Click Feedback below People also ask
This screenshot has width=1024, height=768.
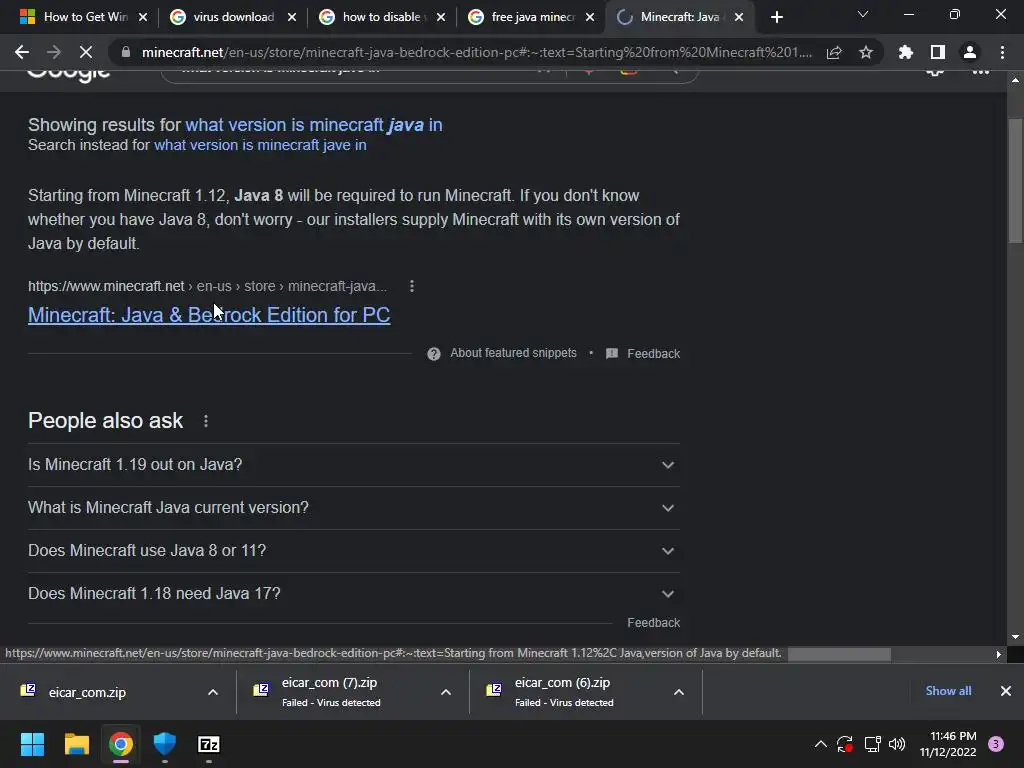(654, 623)
